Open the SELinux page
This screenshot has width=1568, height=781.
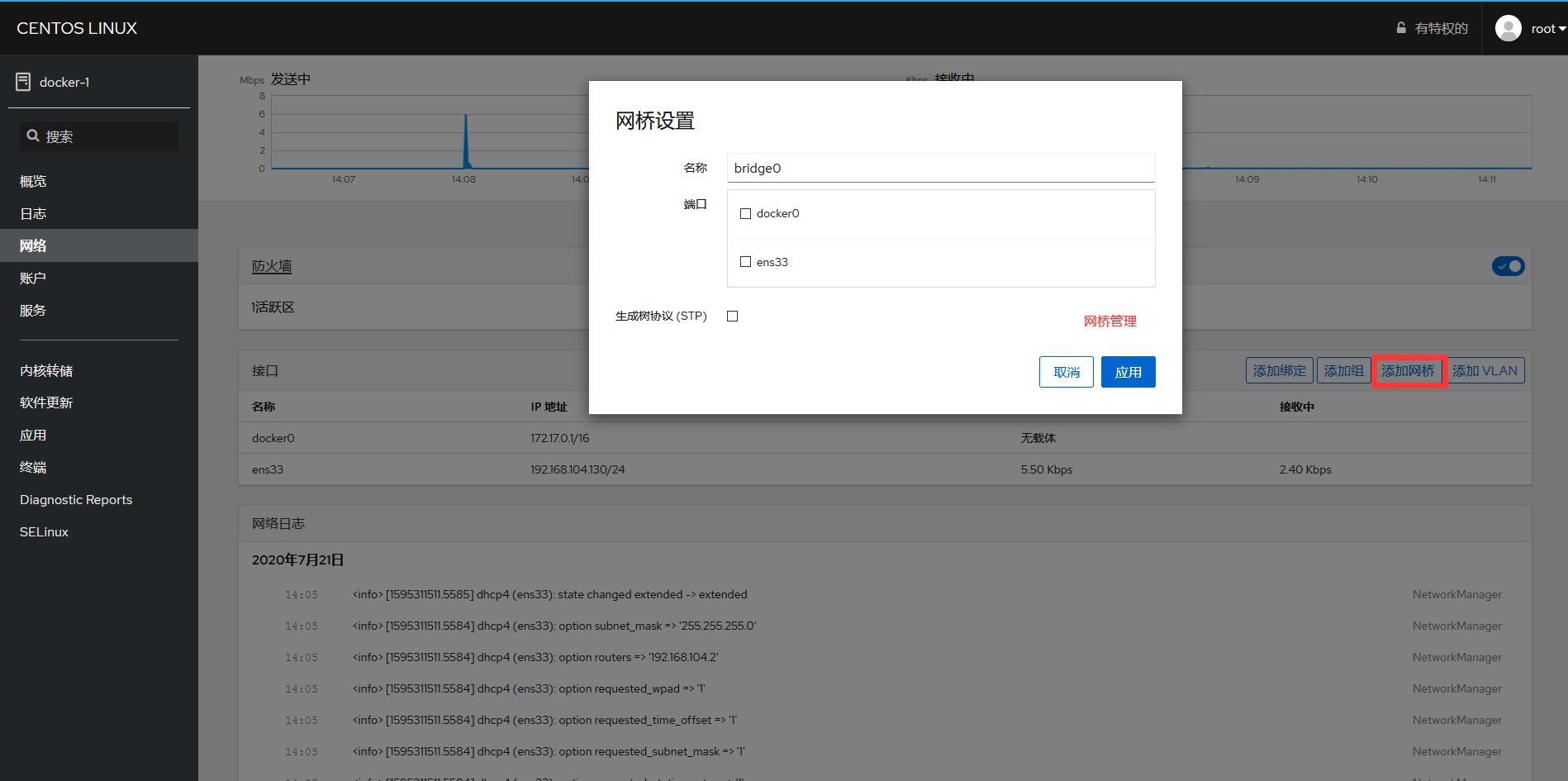pos(43,531)
